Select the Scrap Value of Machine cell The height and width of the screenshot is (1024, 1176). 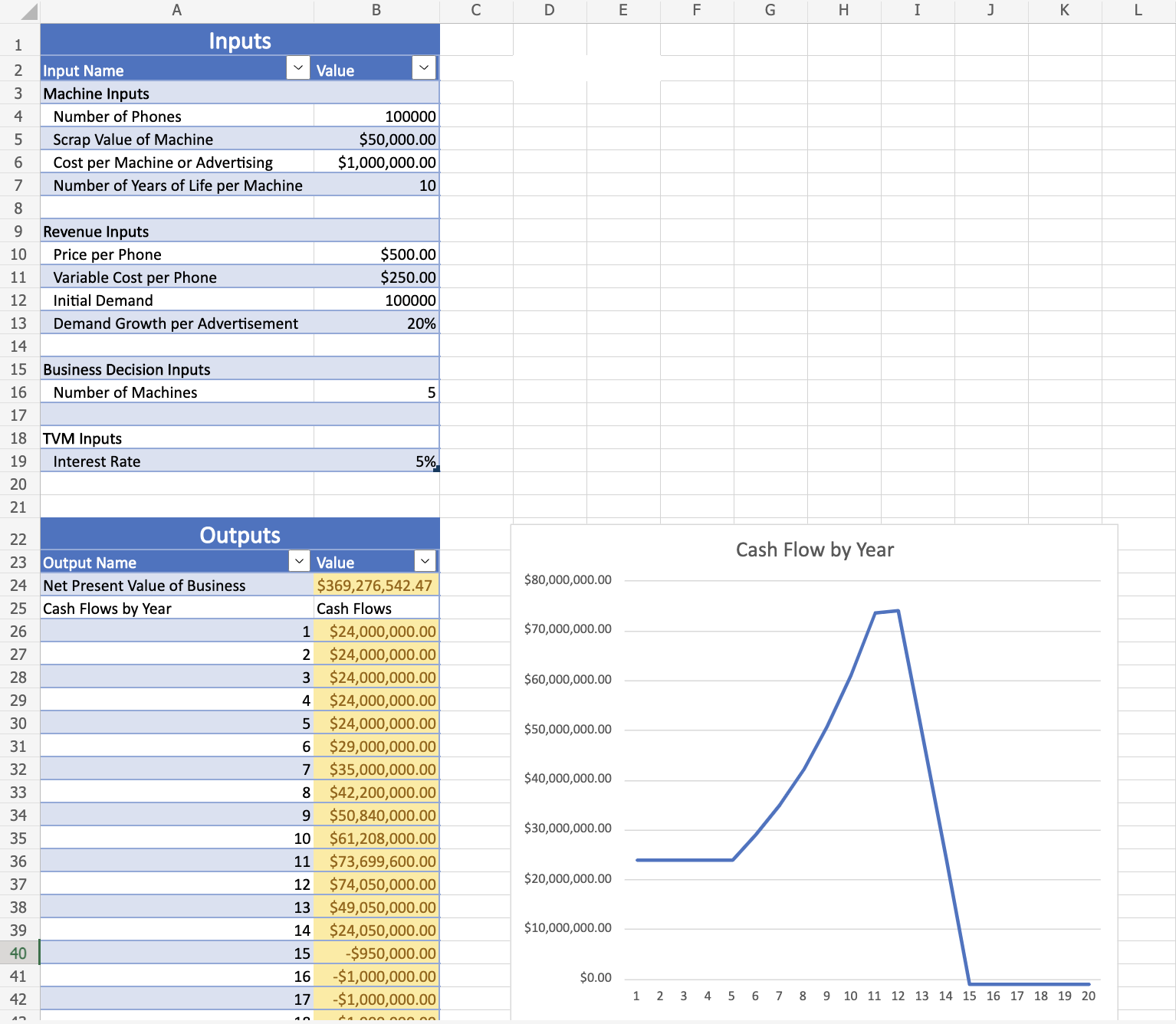point(177,139)
